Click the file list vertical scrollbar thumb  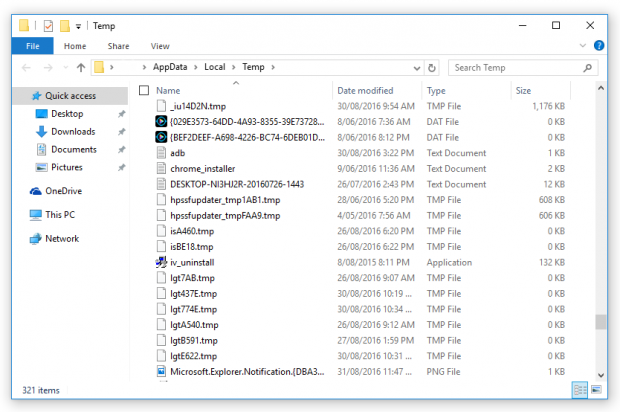click(x=601, y=322)
